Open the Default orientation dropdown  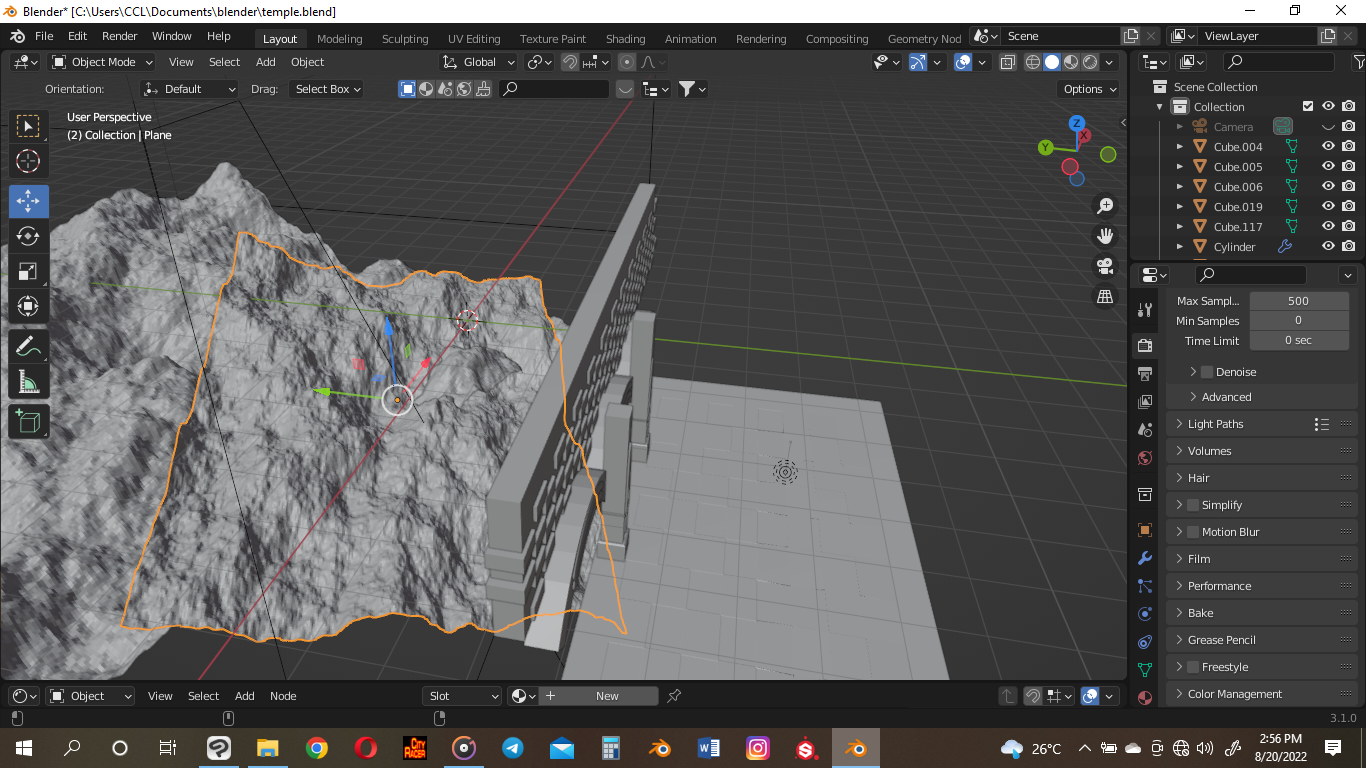190,89
